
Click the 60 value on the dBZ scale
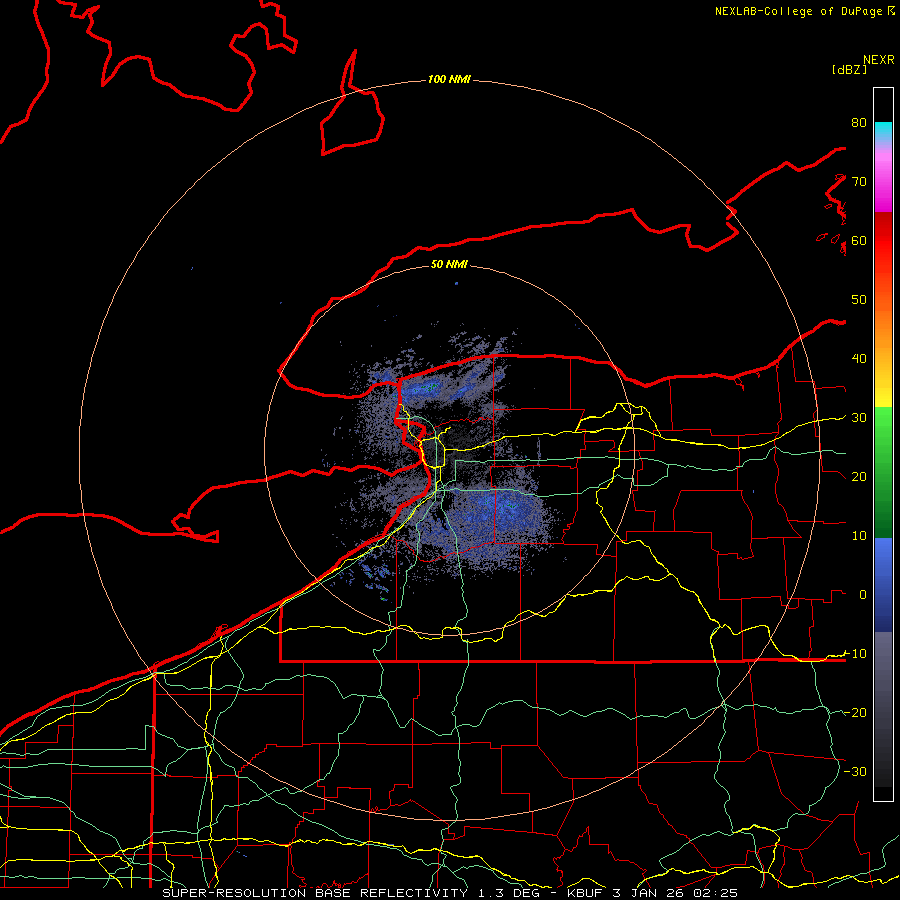pos(859,240)
